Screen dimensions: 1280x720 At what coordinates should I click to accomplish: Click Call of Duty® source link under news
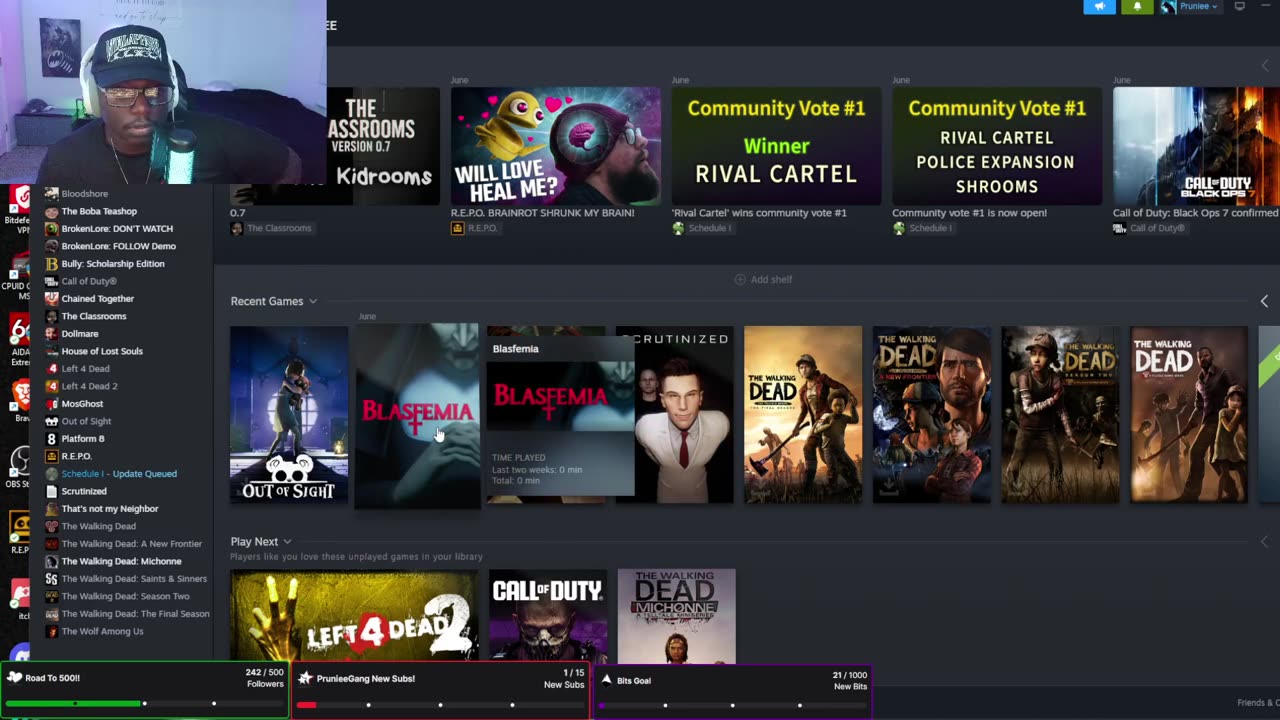pyautogui.click(x=1157, y=228)
